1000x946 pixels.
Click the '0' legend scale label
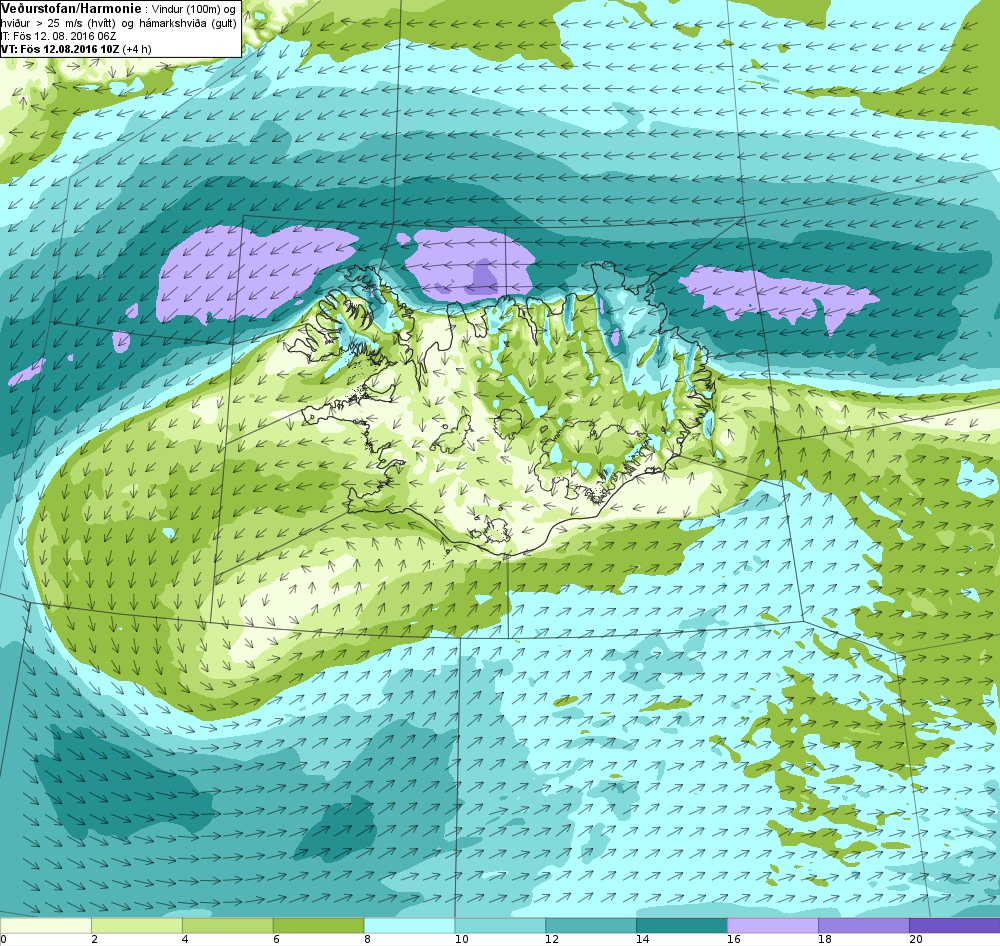click(x=3, y=938)
